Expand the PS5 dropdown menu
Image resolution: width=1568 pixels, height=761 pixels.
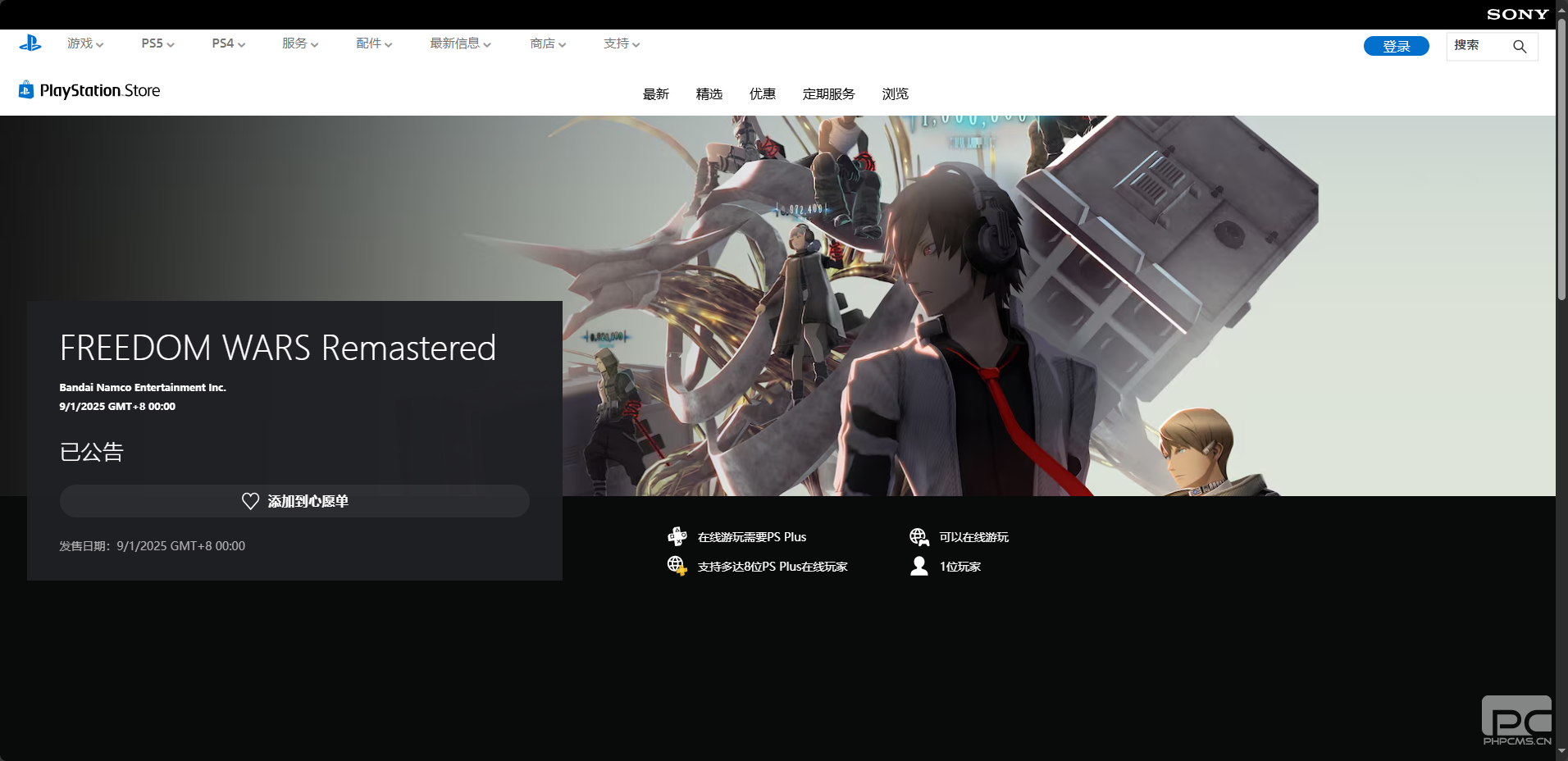pos(157,43)
